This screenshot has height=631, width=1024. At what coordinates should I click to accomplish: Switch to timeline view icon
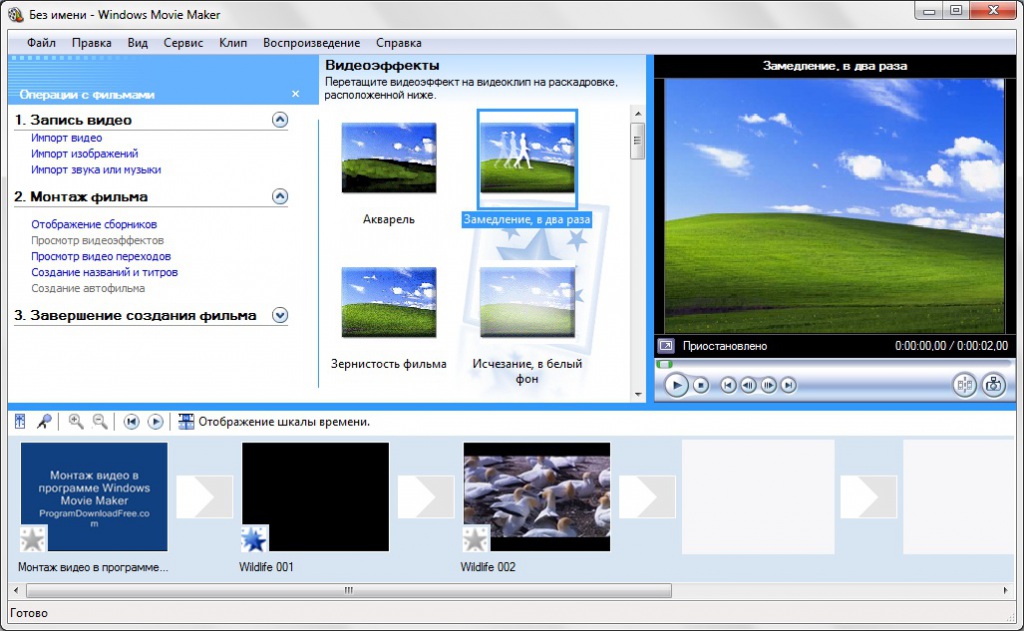pos(186,421)
